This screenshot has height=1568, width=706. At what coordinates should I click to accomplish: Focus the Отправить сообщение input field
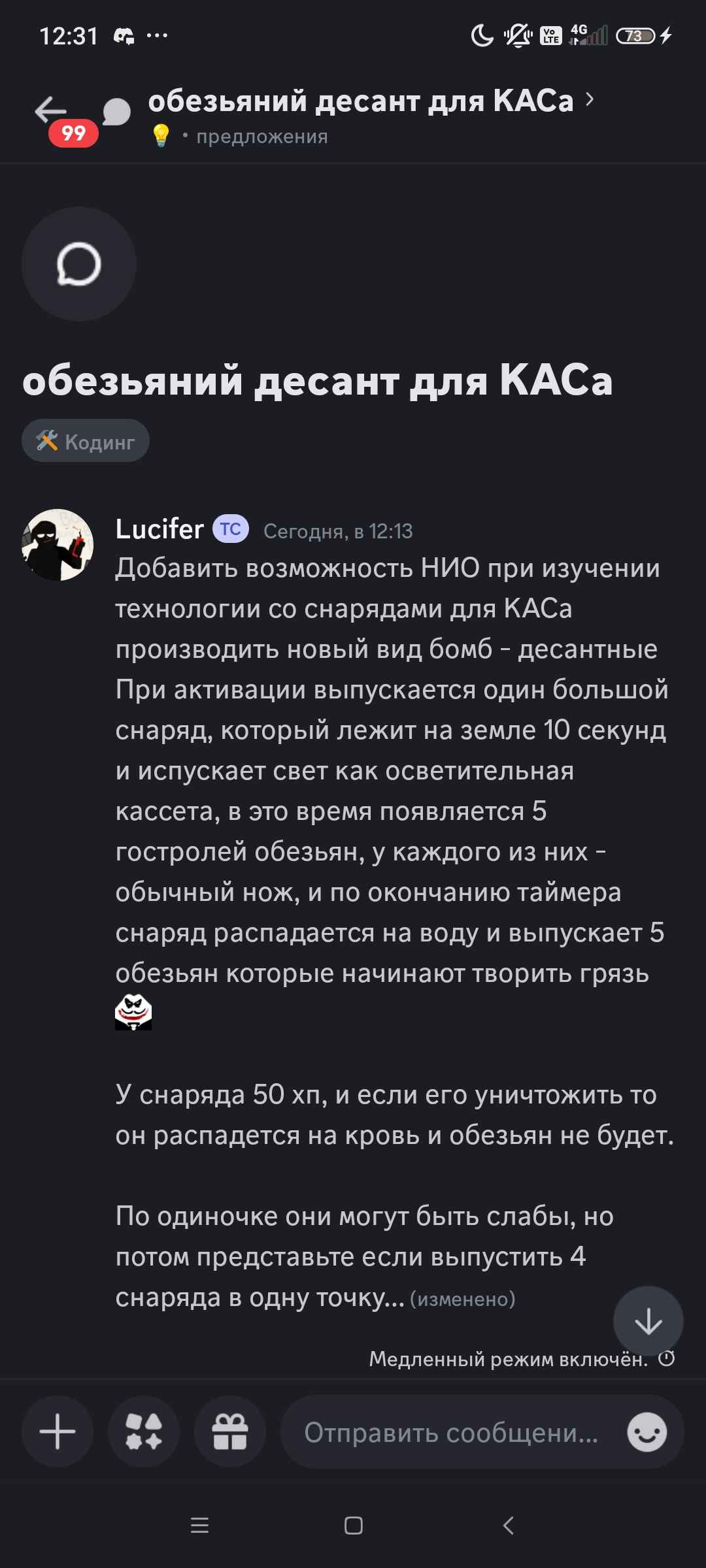(451, 1432)
